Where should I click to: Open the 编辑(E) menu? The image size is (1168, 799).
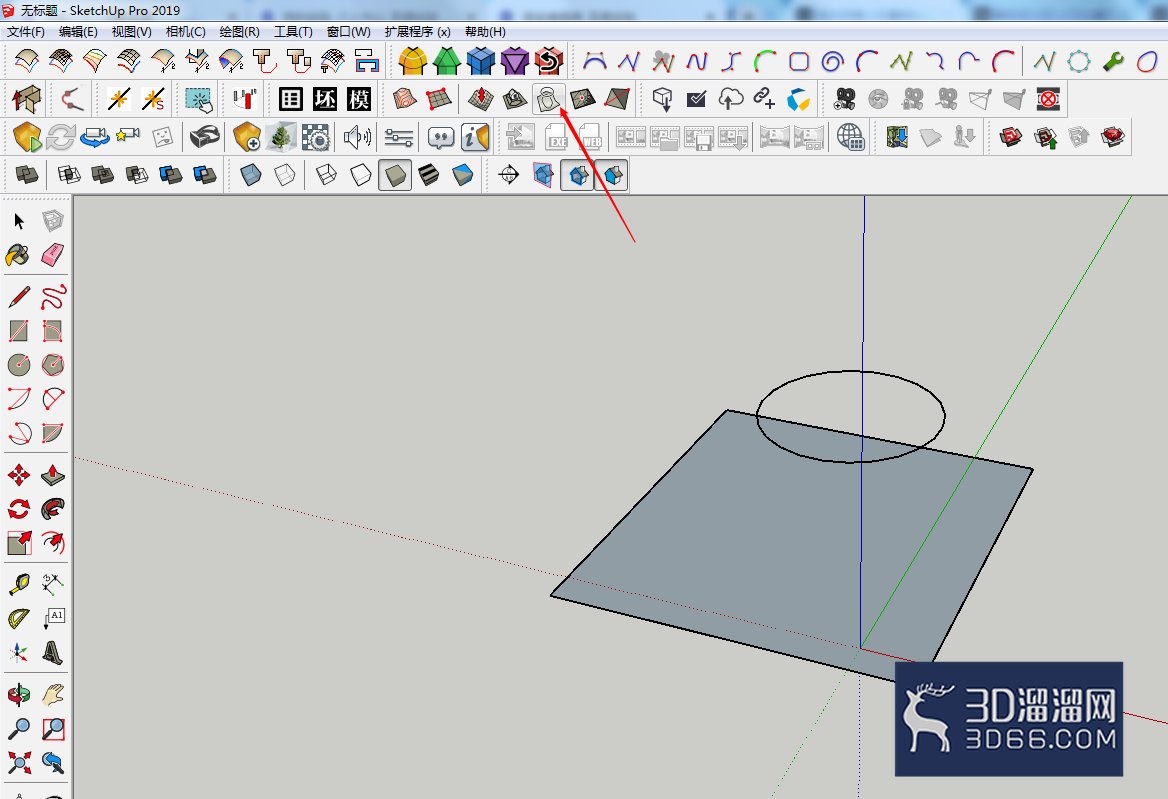click(x=78, y=31)
